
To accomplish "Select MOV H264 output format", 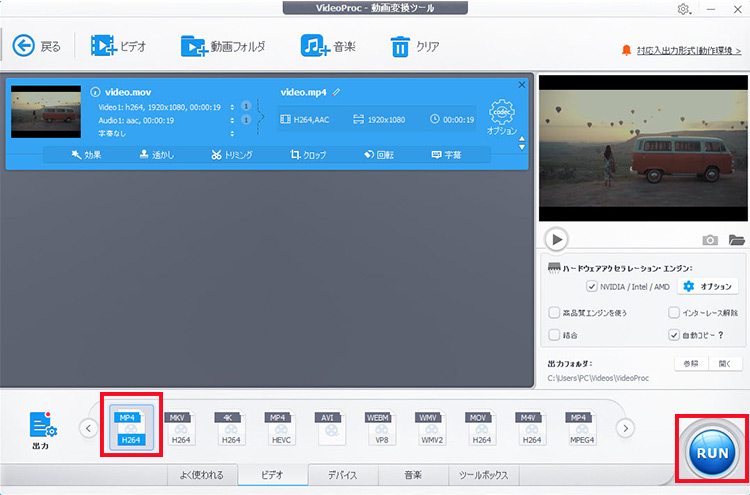I will [x=481, y=428].
